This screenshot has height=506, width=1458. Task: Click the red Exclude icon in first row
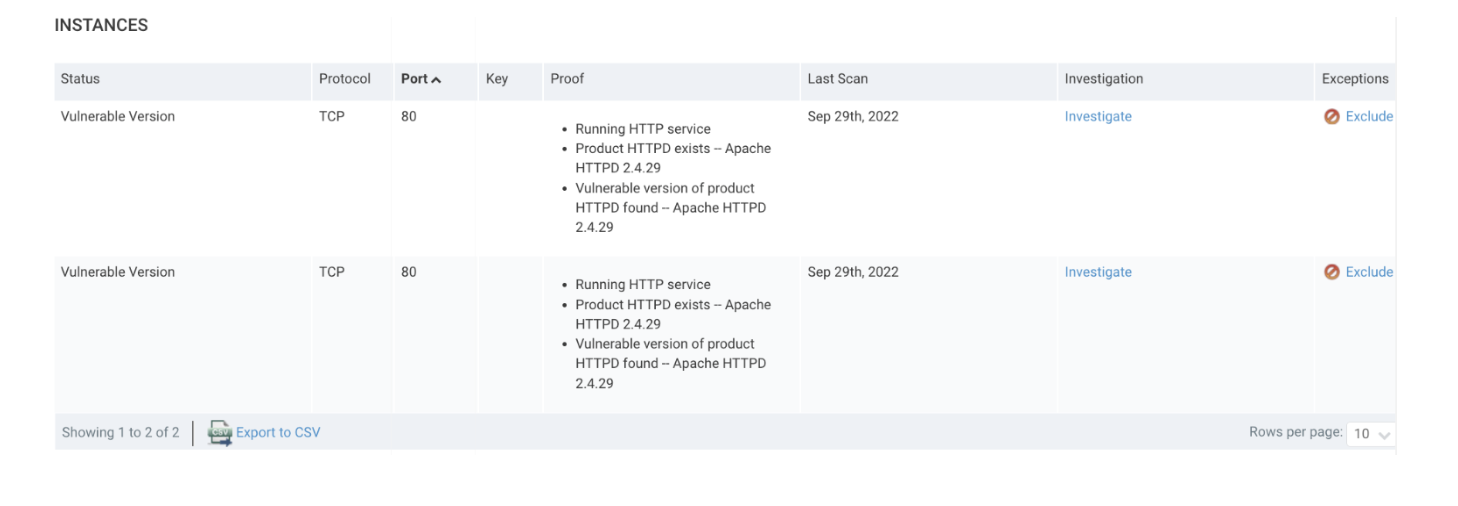pyautogui.click(x=1331, y=117)
